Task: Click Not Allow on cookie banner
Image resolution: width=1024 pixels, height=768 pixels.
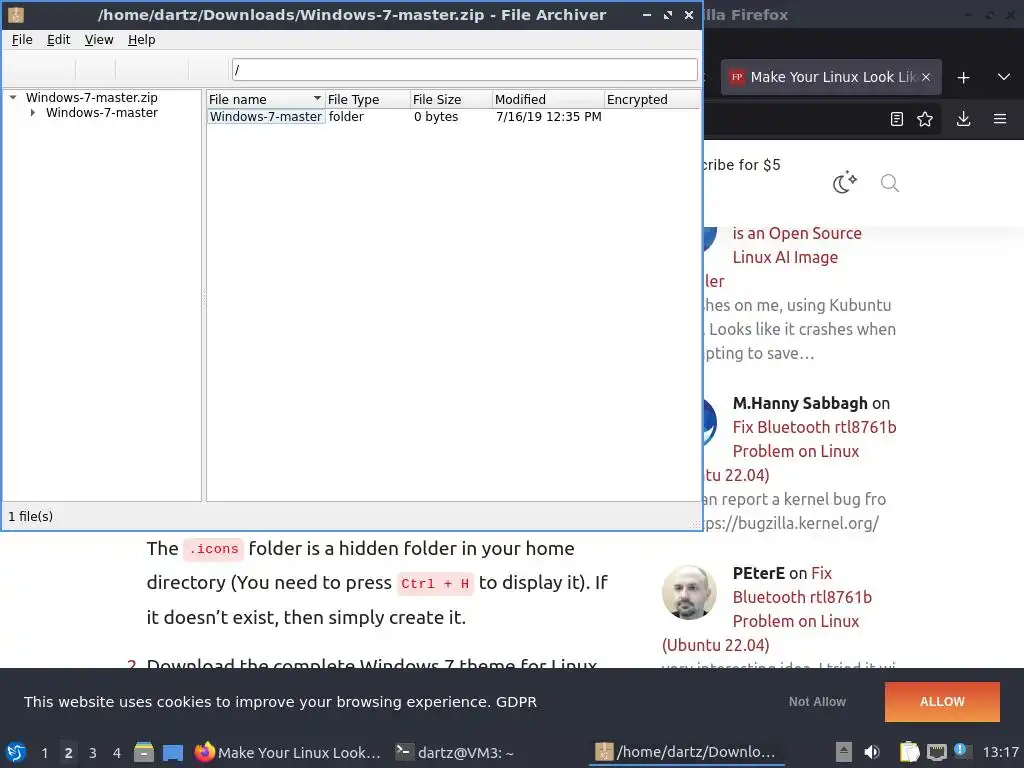Action: click(817, 701)
